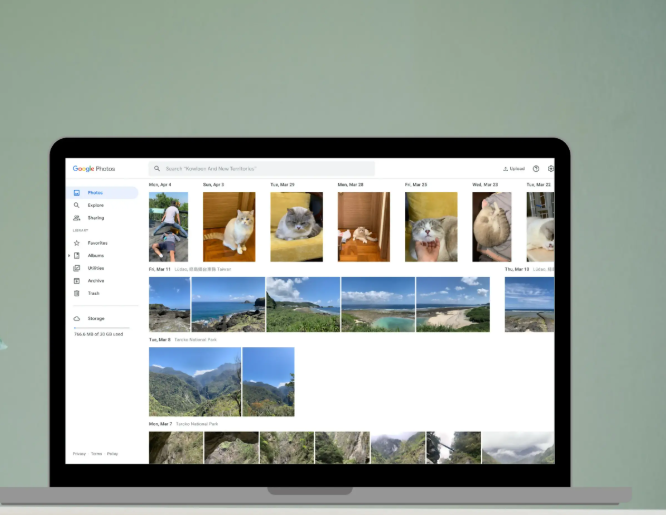Open the wide Tue, Mar 8 mountain photo
This screenshot has height=515, width=666.
pyautogui.click(x=195, y=382)
